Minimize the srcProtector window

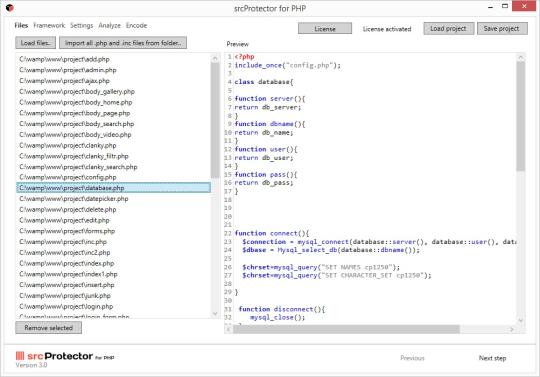(490, 7)
